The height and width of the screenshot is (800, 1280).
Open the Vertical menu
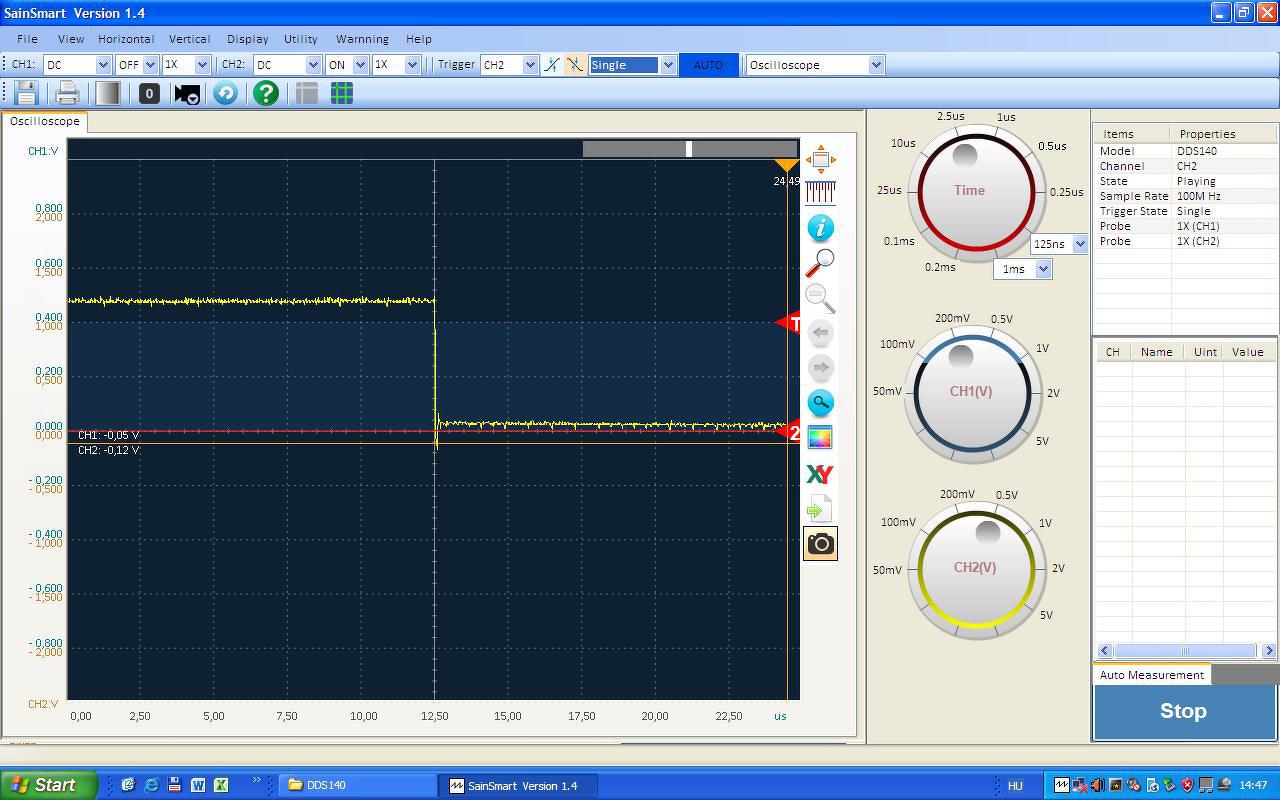189,39
